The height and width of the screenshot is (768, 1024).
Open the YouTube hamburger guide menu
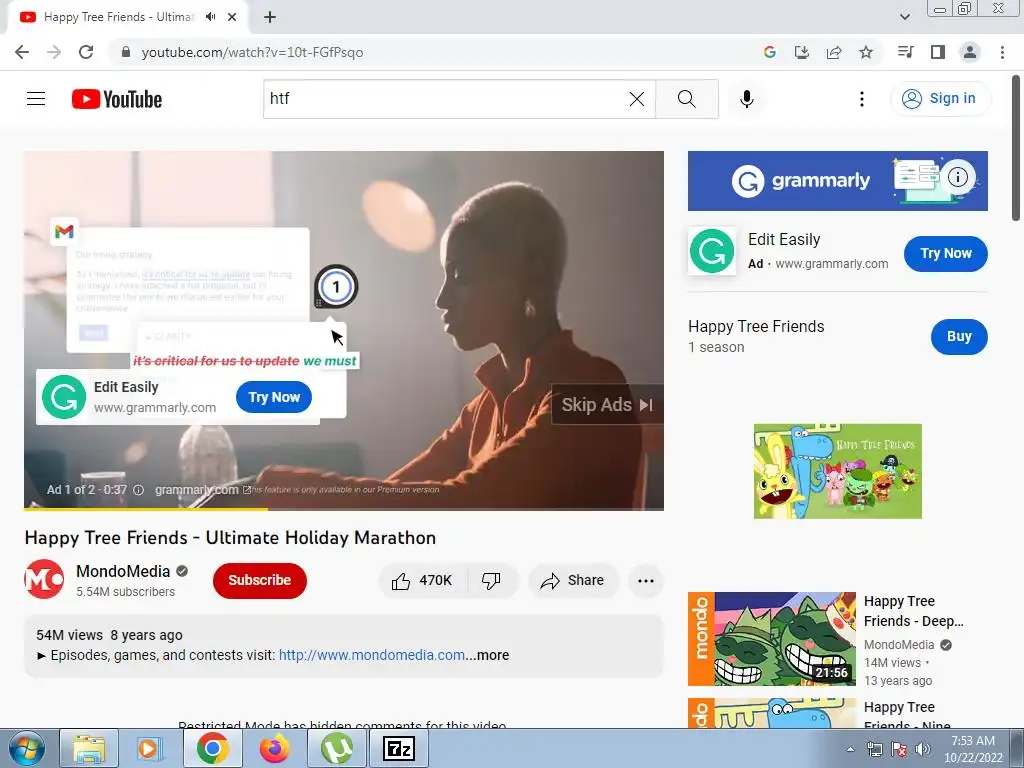(x=36, y=99)
